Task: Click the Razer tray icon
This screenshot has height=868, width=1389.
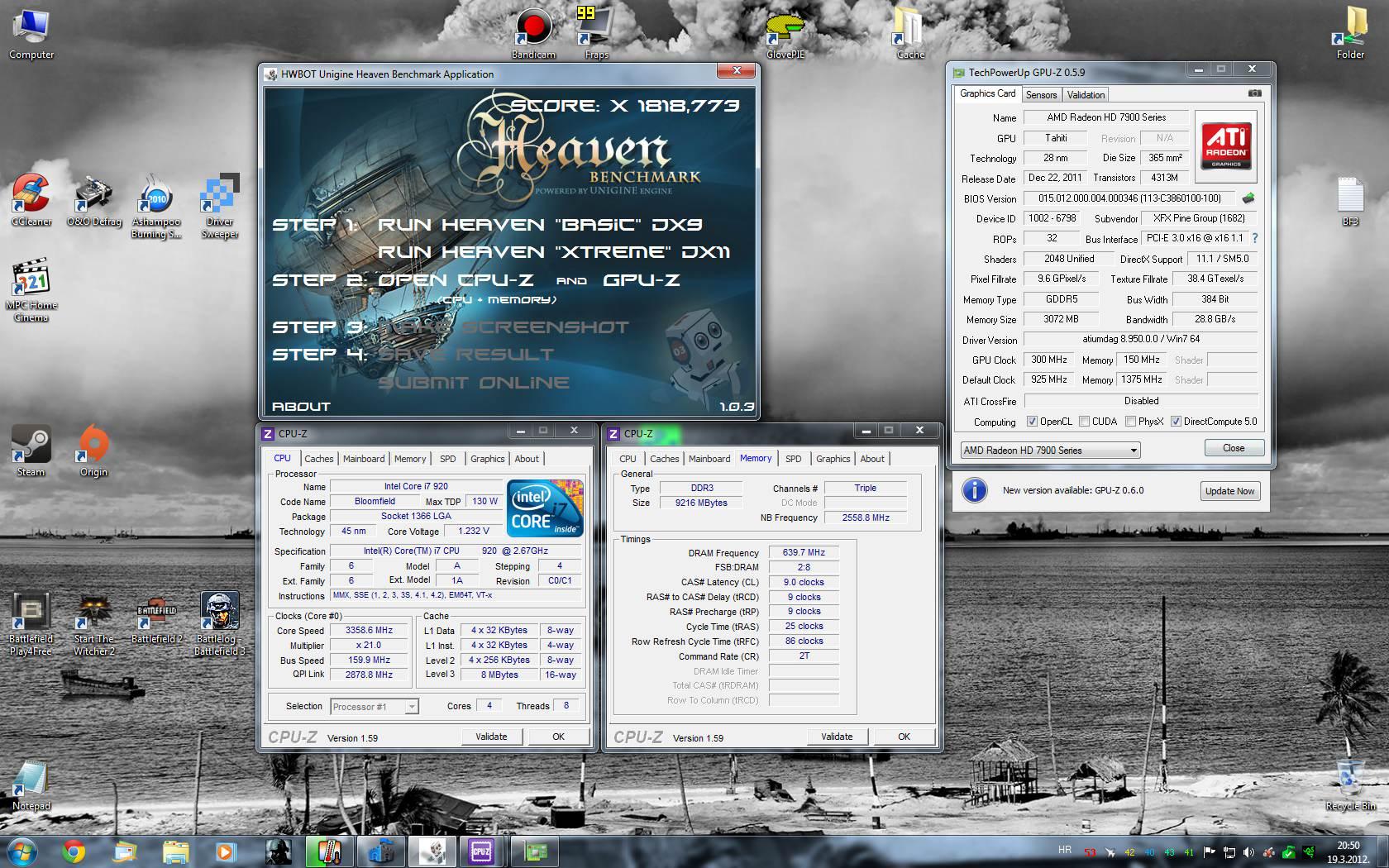Action: tap(1309, 851)
